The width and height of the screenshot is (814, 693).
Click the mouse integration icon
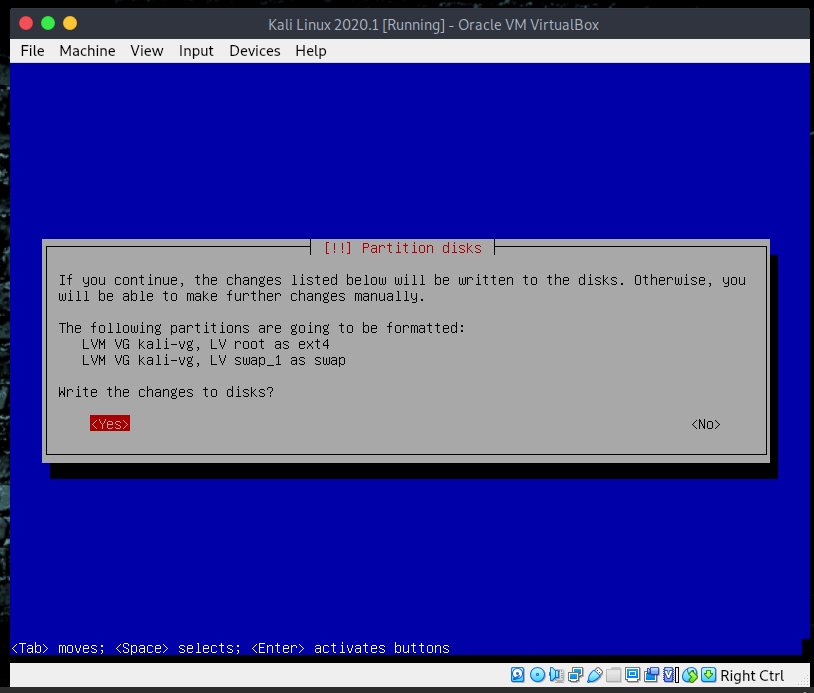690,675
